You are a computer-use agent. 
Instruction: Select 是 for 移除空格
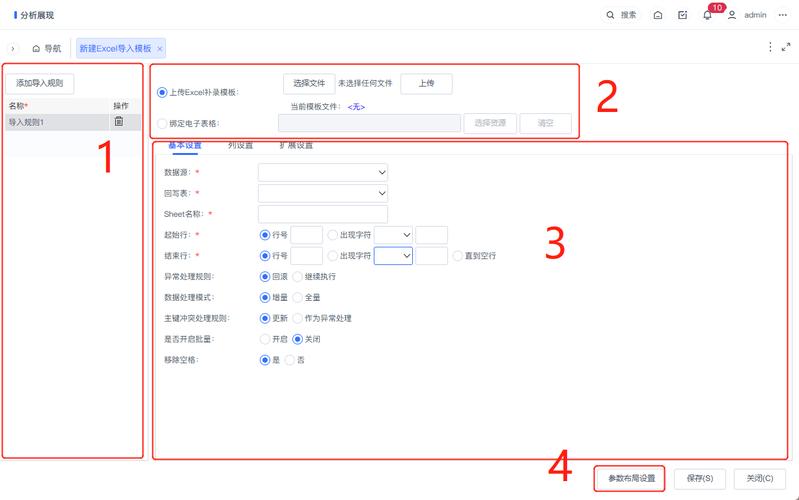[264, 360]
